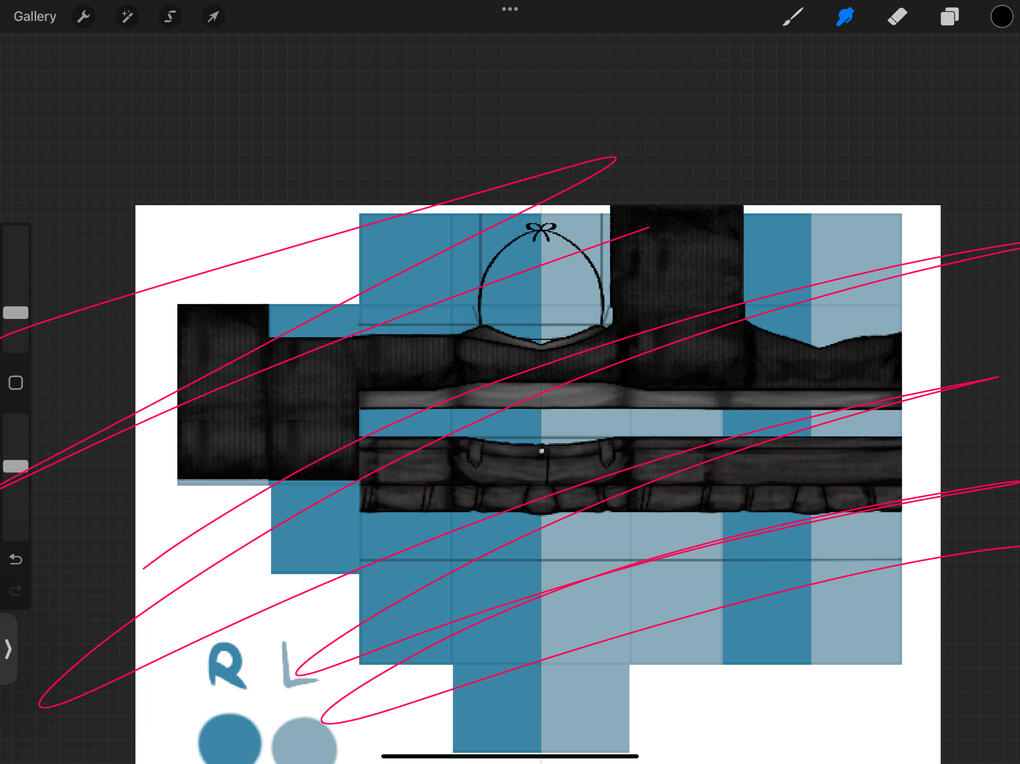Tap the three-dot multitasking menu
1020x764 pixels.
tap(510, 9)
